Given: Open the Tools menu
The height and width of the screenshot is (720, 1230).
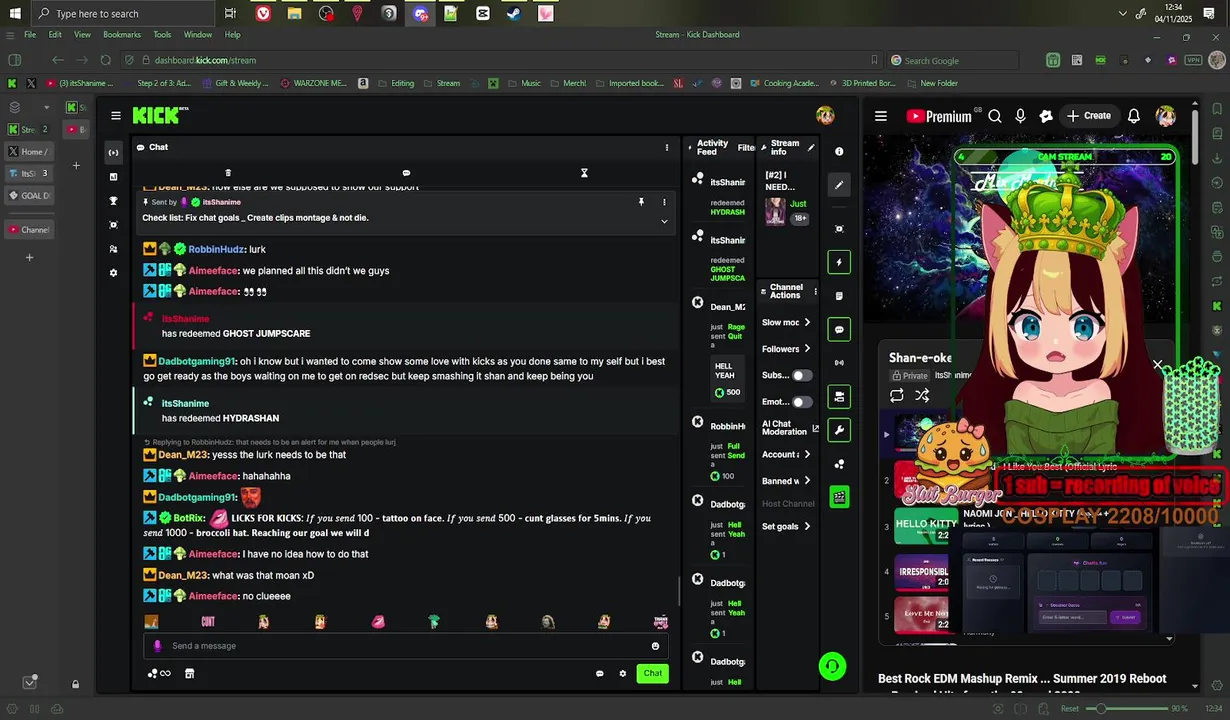Looking at the screenshot, I should pyautogui.click(x=162, y=35).
